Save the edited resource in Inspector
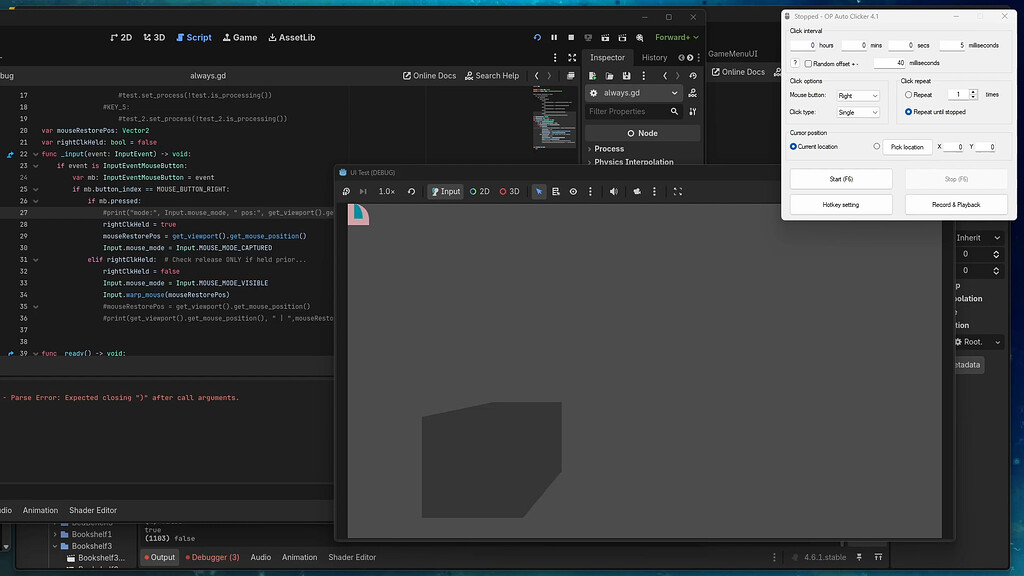Image resolution: width=1024 pixels, height=576 pixels. pos(626,76)
